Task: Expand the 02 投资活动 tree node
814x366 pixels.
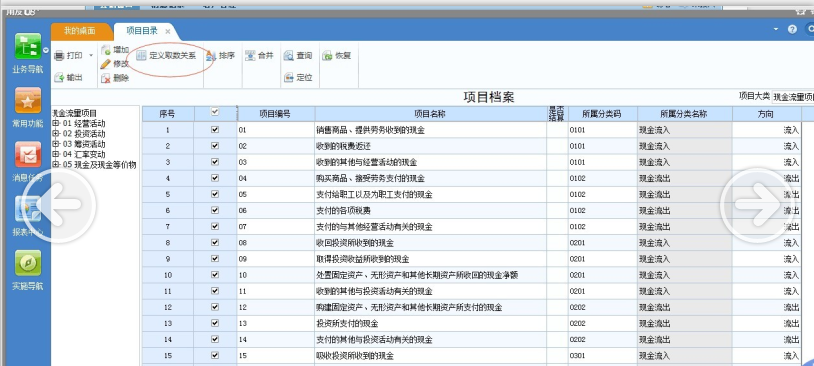Action: [56, 134]
